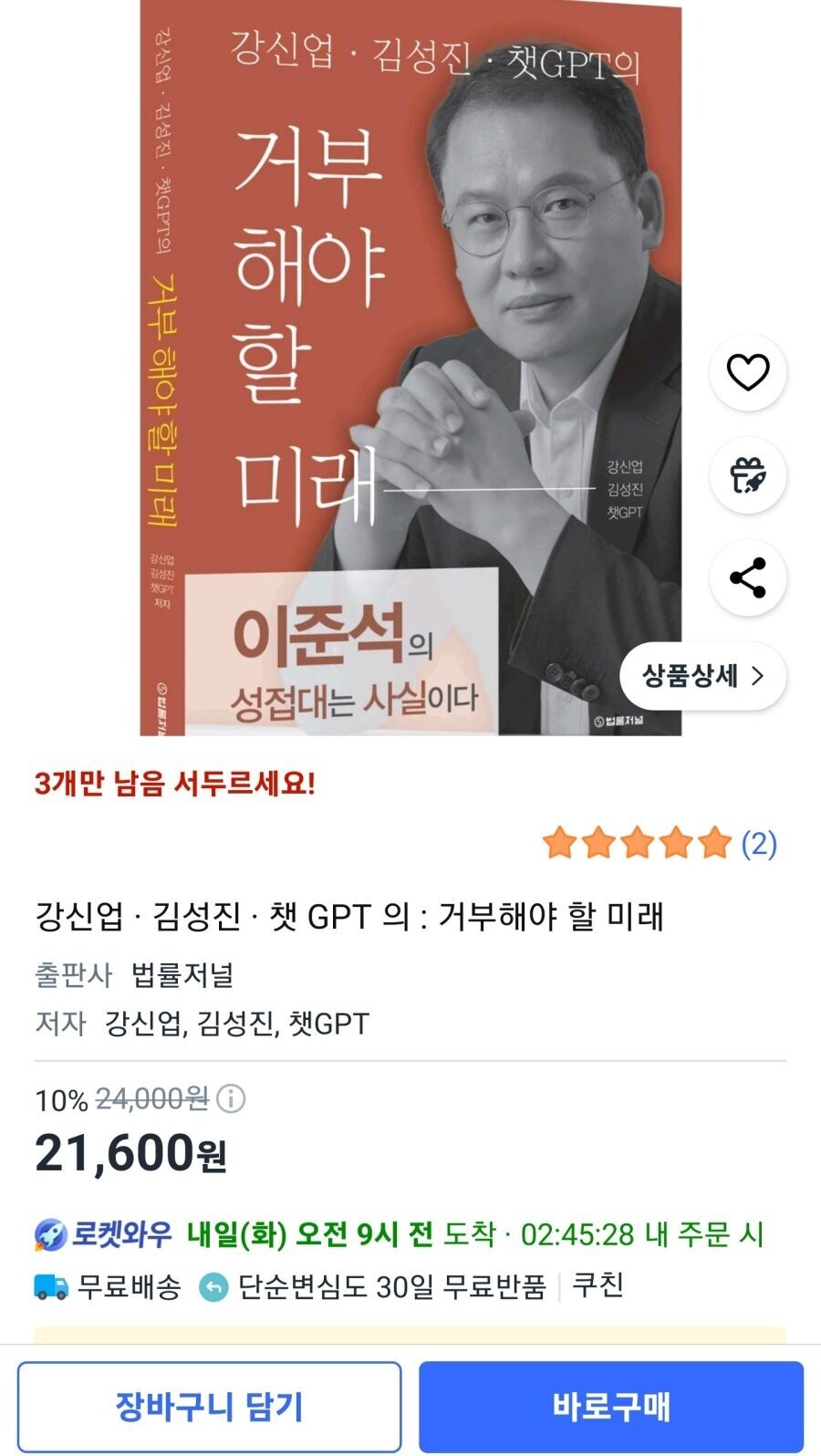Tap the 쿠친 delivery label
This screenshot has width=821, height=1456.
pos(598,1285)
